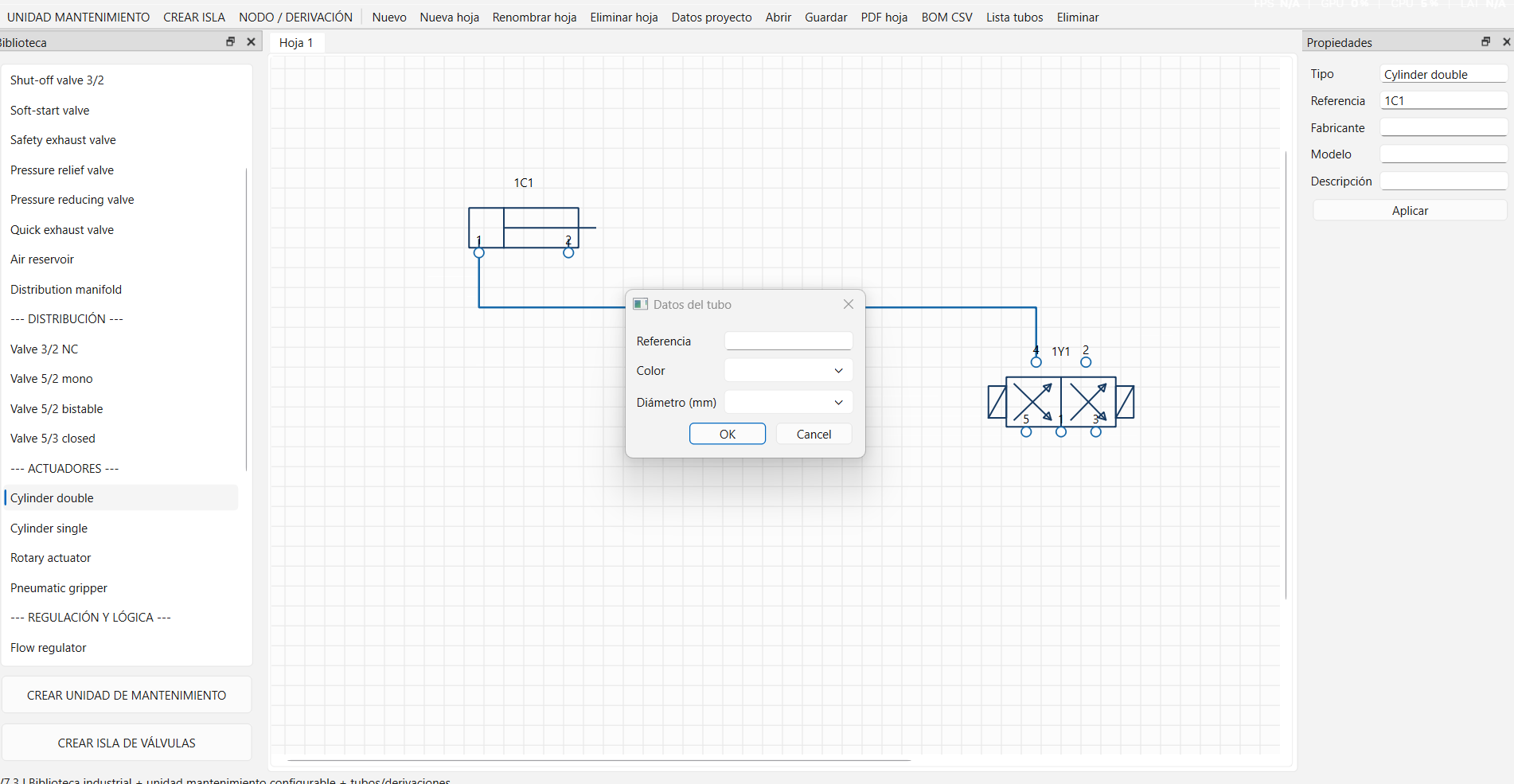Screen dimensions: 1514x784
Task: Click CREAR ISLA DE VÁLVULAS button
Action: [x=127, y=743]
